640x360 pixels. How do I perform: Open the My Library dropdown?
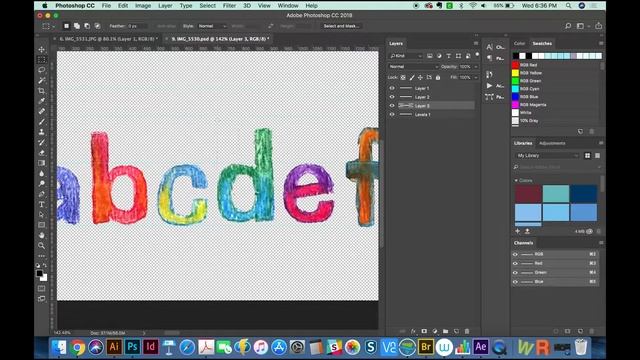[x=547, y=156]
